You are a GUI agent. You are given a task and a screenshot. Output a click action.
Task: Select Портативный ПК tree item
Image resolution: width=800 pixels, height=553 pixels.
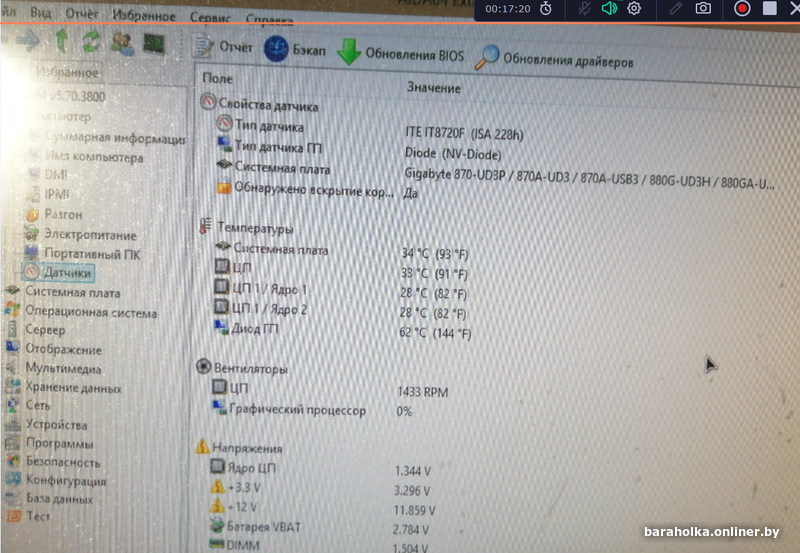pyautogui.click(x=83, y=254)
